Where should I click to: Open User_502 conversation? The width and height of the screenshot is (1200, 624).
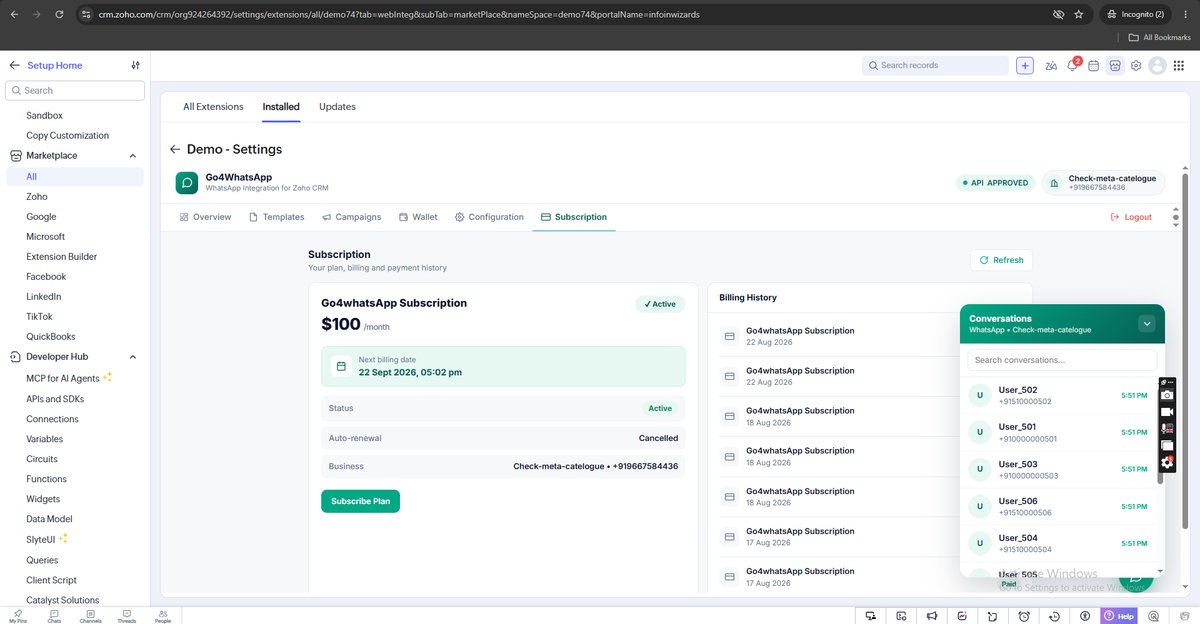pos(1059,395)
